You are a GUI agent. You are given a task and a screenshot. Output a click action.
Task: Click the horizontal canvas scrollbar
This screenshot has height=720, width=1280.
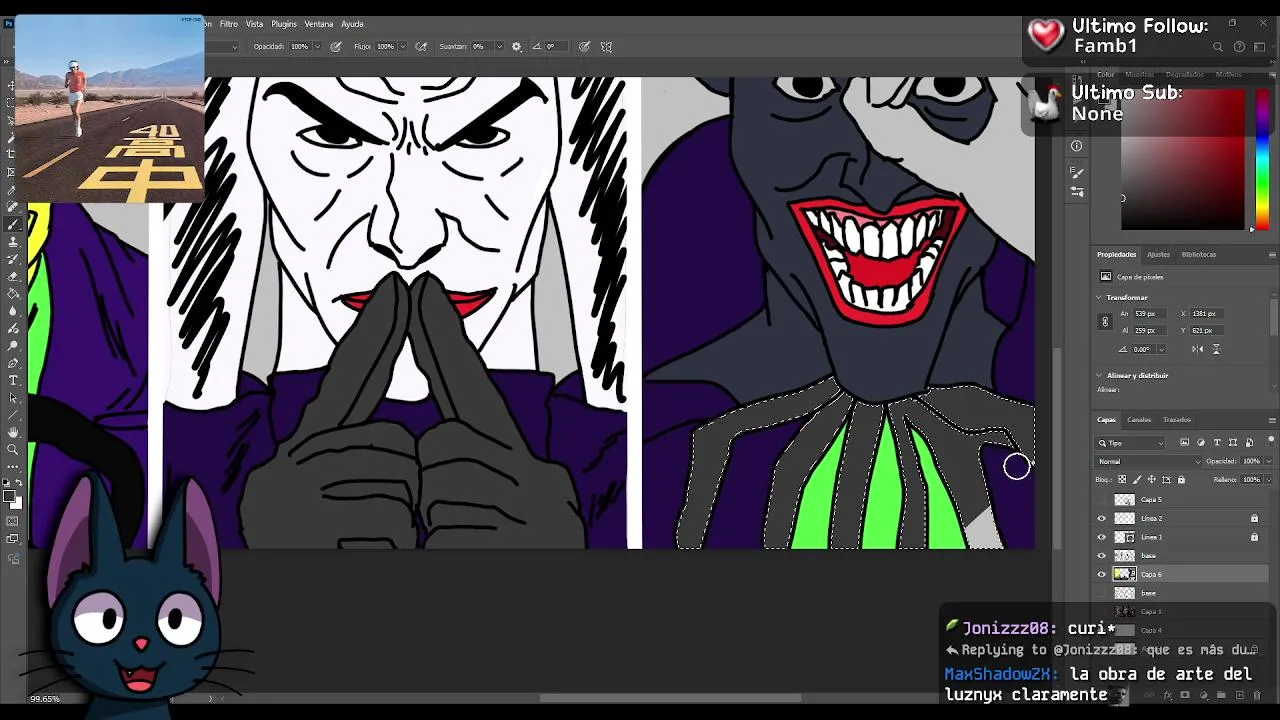tap(670, 698)
